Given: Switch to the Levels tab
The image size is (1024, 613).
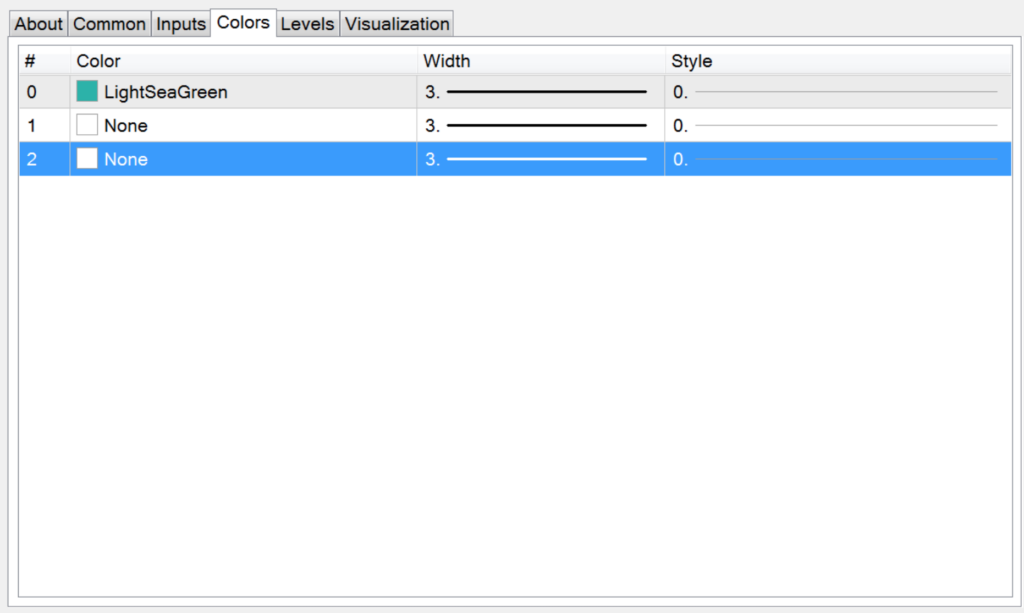Looking at the screenshot, I should [x=307, y=24].
